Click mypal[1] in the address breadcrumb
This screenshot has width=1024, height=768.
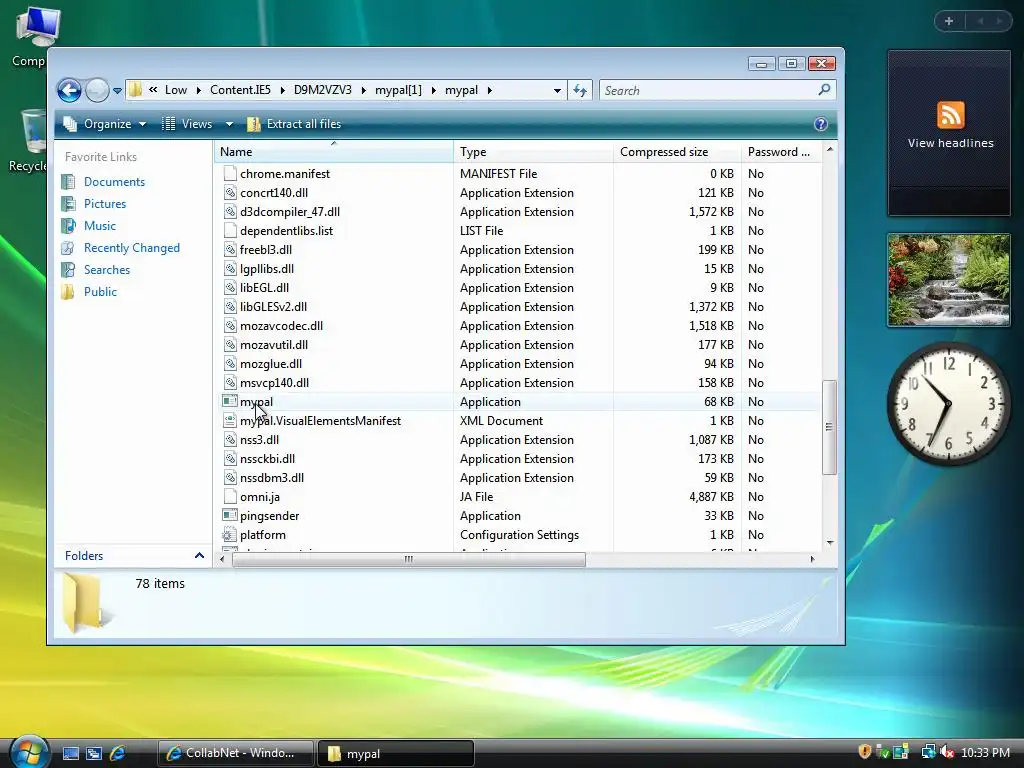tap(398, 90)
